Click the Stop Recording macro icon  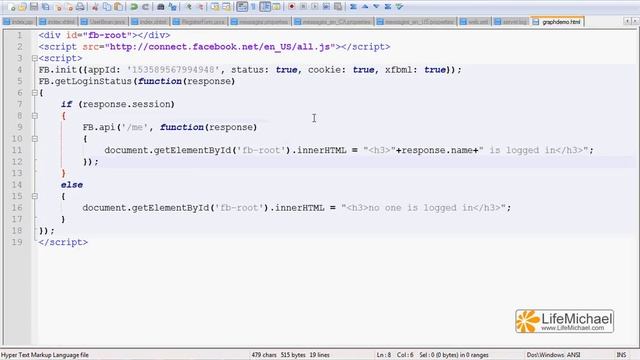303,7
